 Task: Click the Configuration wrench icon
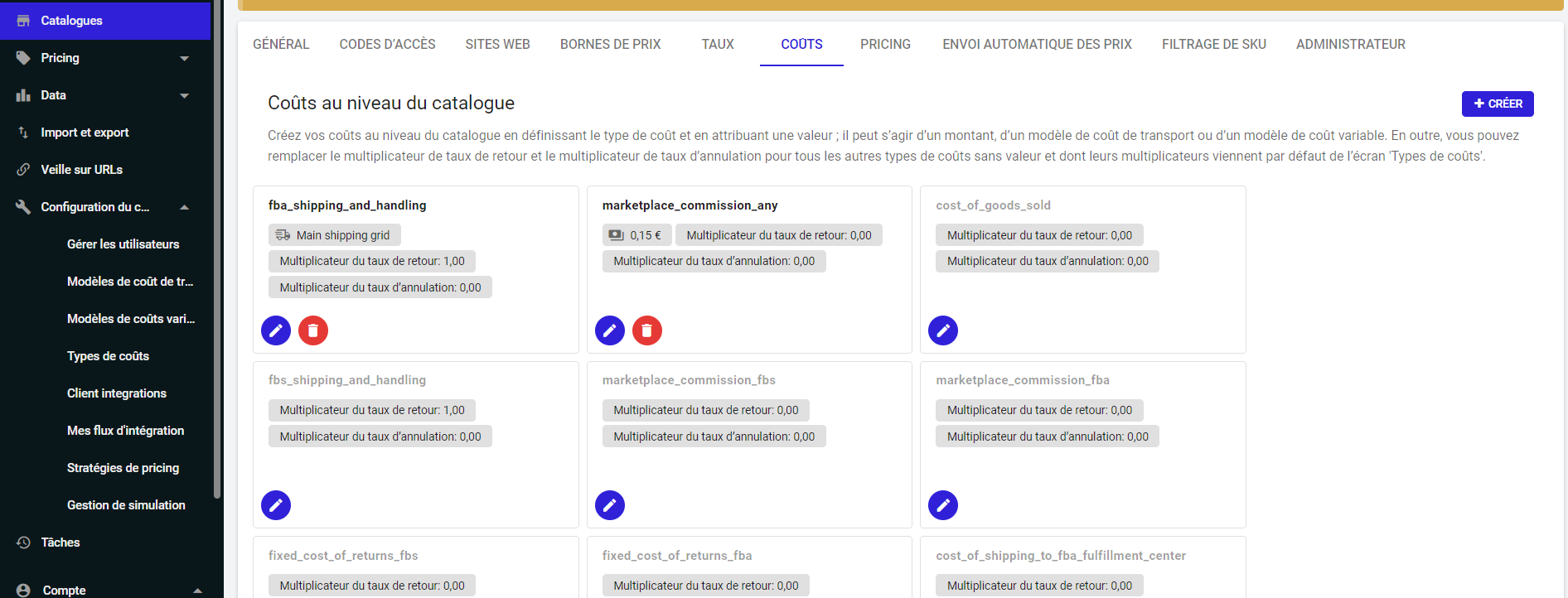(23, 207)
